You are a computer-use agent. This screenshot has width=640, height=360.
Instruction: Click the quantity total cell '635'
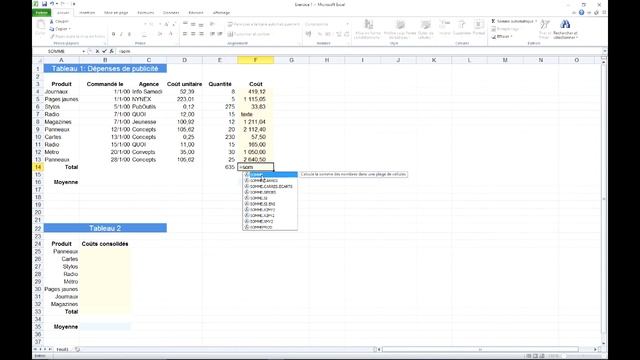click(220, 167)
